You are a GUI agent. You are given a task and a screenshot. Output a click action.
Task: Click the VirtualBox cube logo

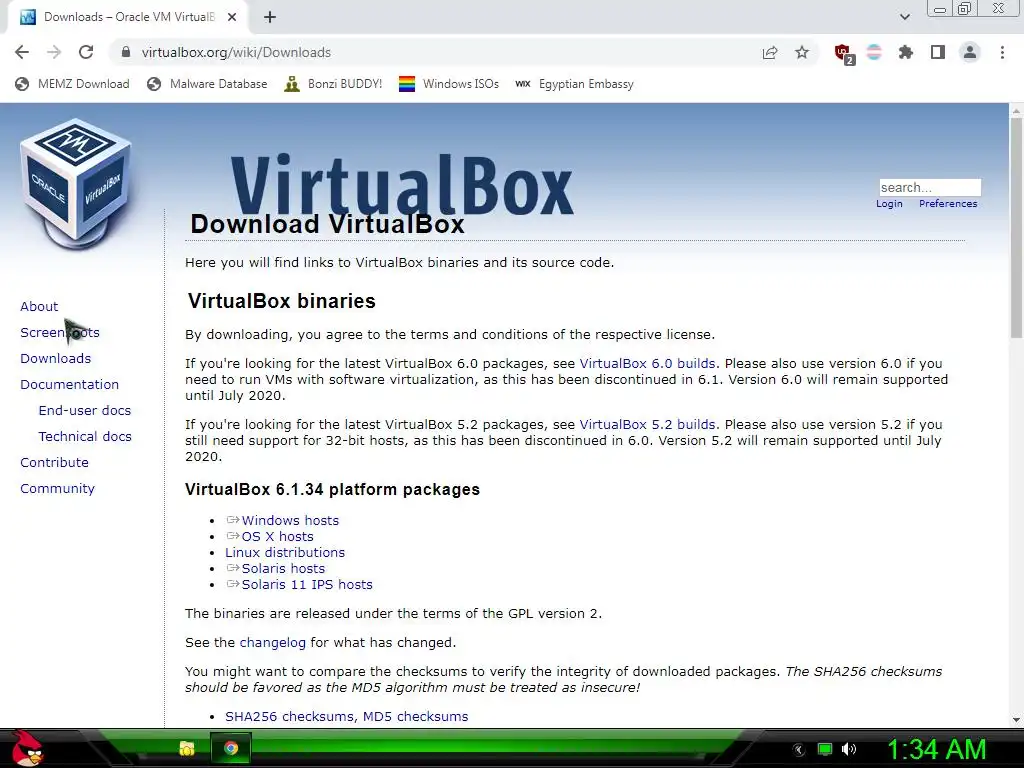point(76,184)
